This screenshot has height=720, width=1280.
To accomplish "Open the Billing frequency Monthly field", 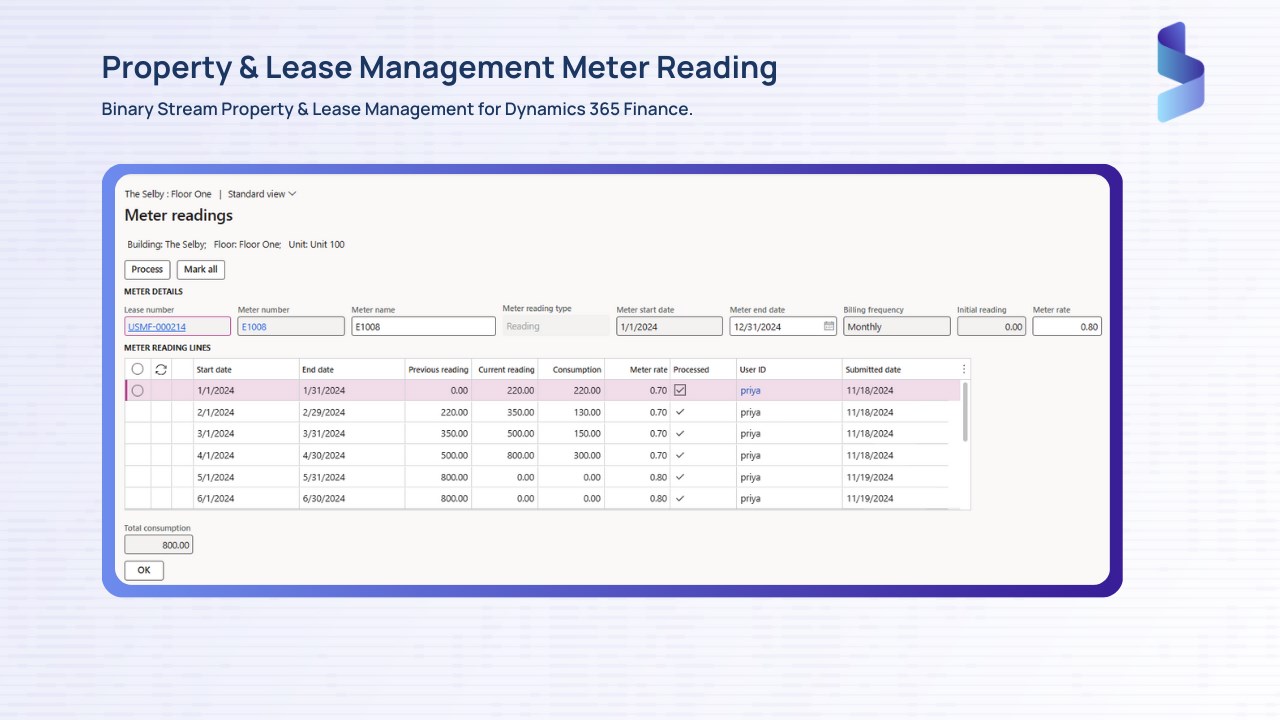I will 897,326.
